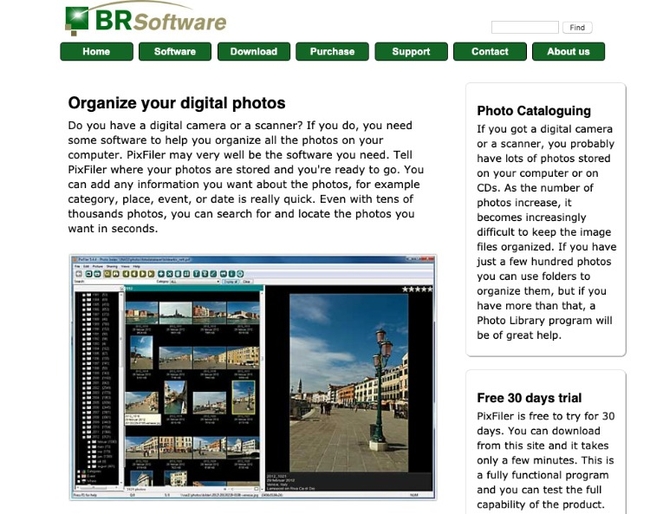The image size is (650, 514).
Task: Open the Purchase page
Action: click(332, 51)
